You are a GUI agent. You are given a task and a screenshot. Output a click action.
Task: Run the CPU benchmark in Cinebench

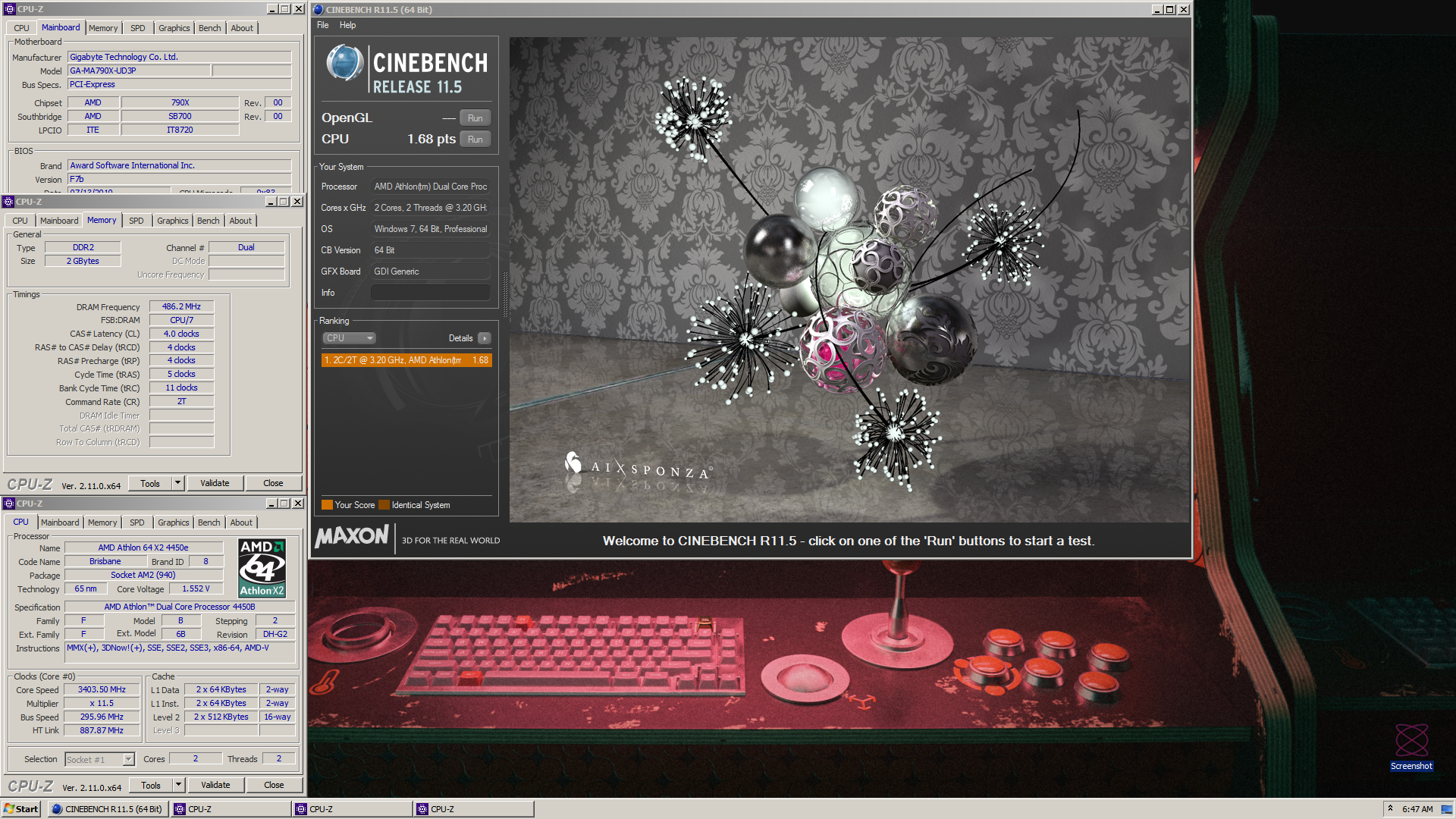(x=475, y=140)
